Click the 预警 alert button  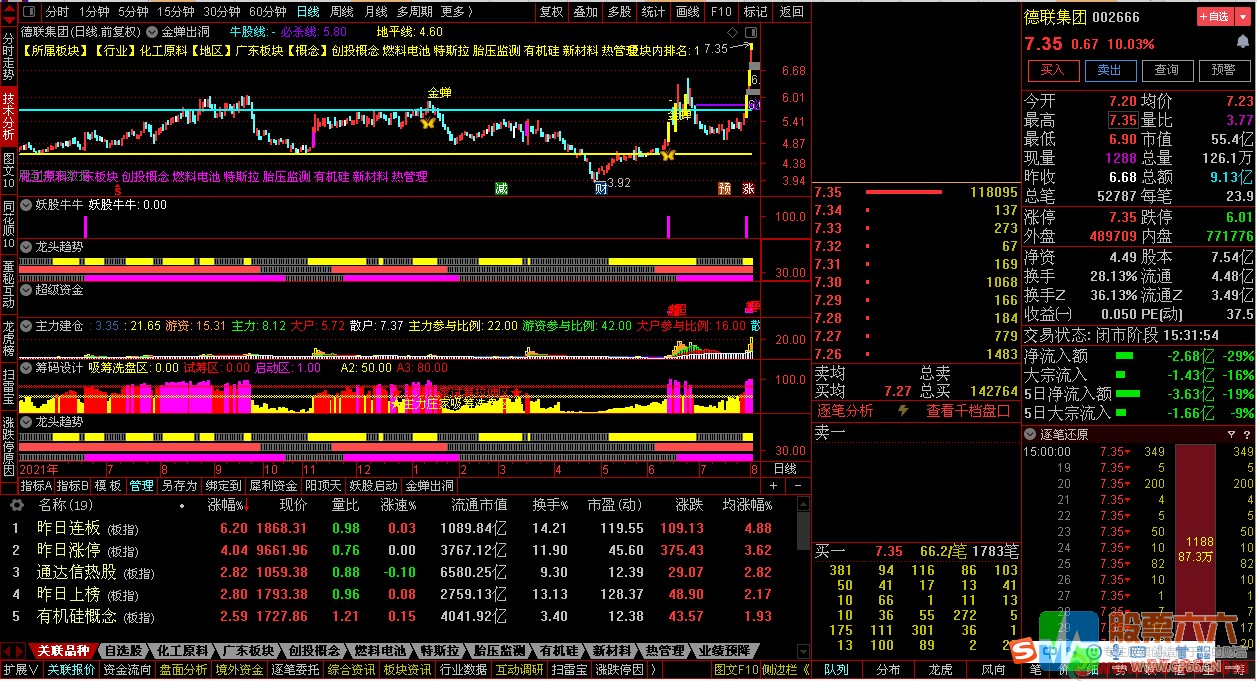tap(1223, 70)
